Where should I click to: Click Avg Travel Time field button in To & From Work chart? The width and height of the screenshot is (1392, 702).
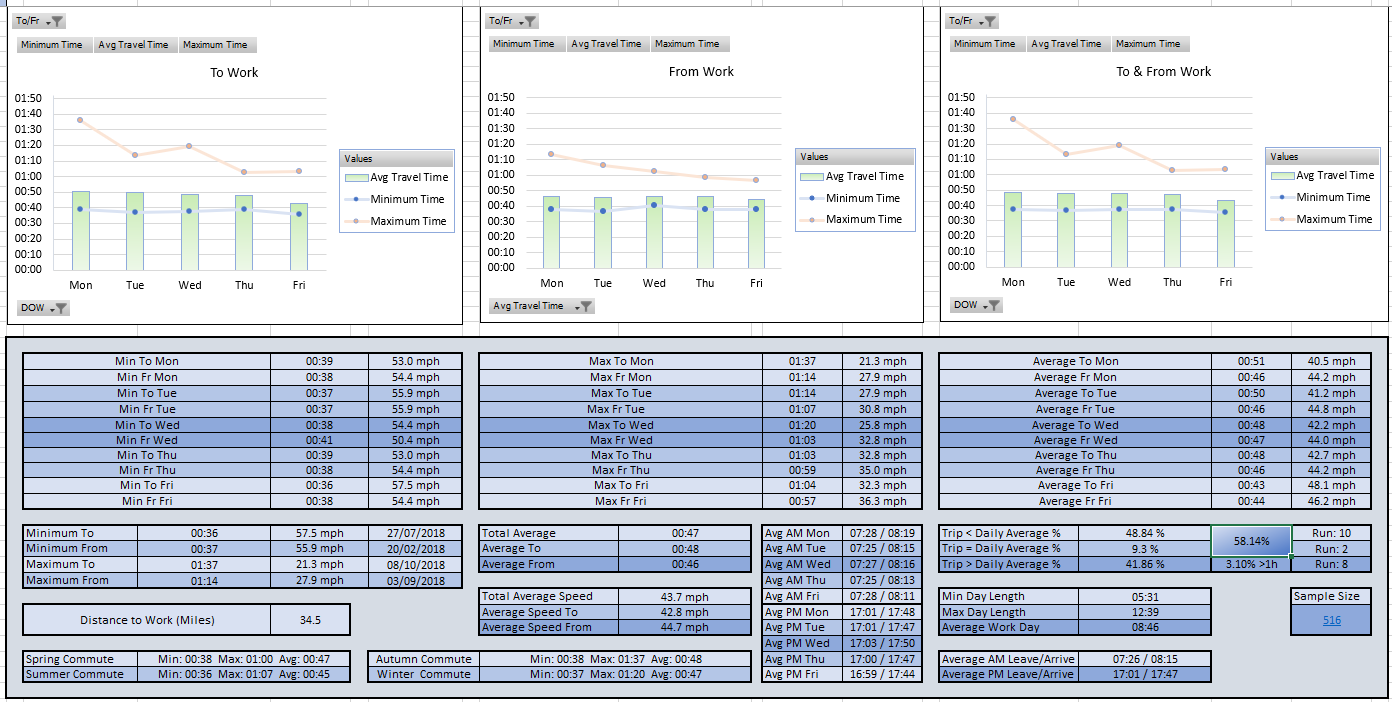[1066, 44]
